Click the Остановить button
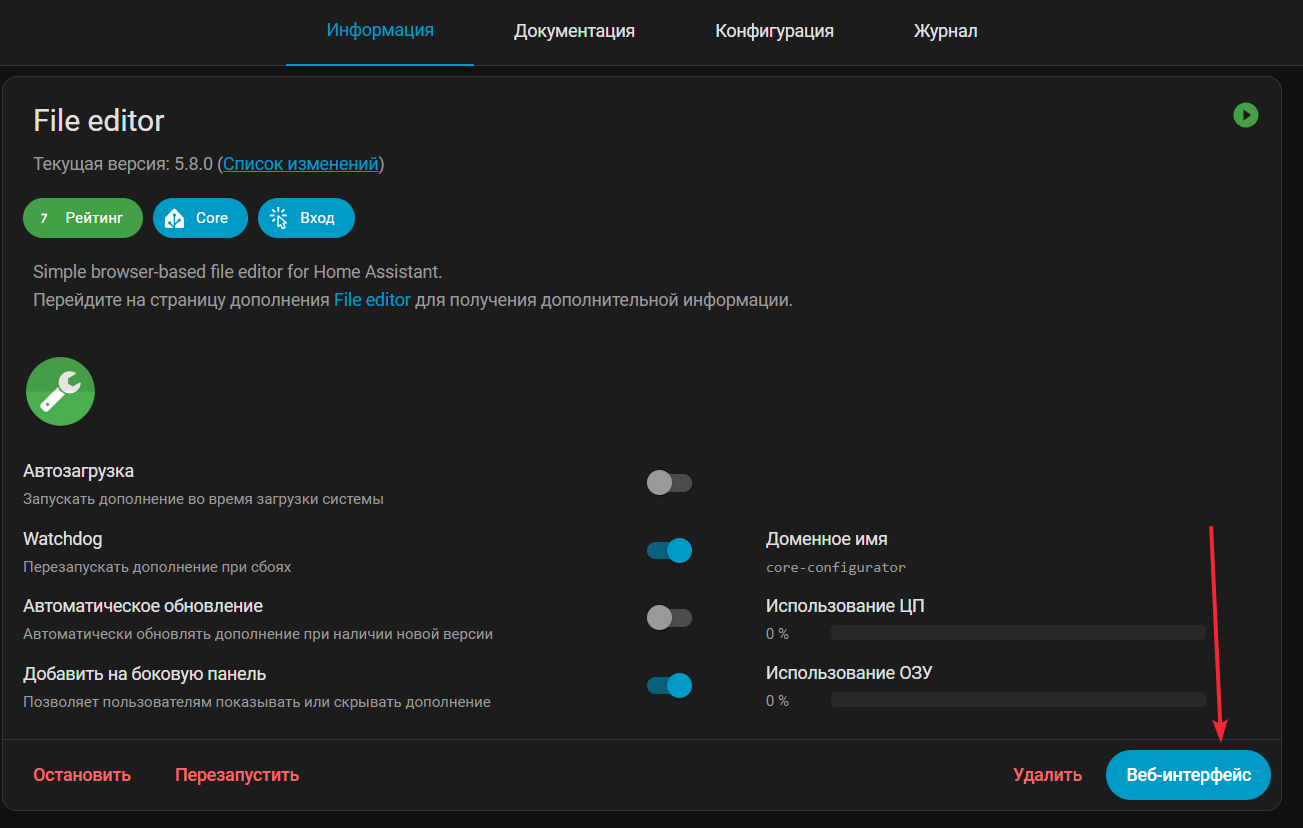 click(82, 775)
